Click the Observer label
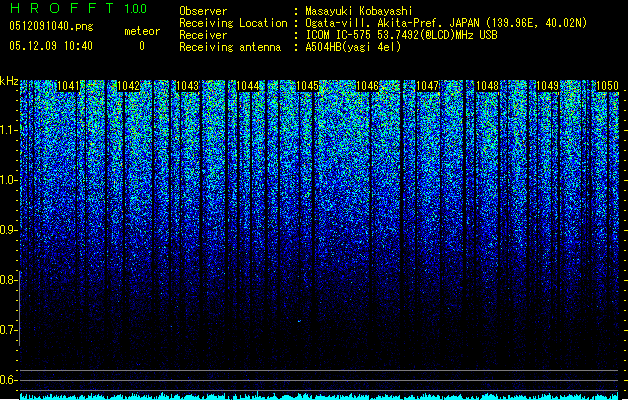The height and width of the screenshot is (400, 629). coord(203,11)
